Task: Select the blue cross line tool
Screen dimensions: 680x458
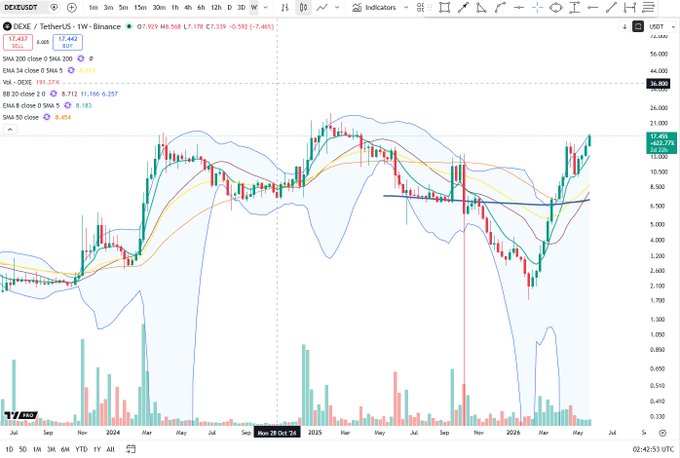Action: 537,7
